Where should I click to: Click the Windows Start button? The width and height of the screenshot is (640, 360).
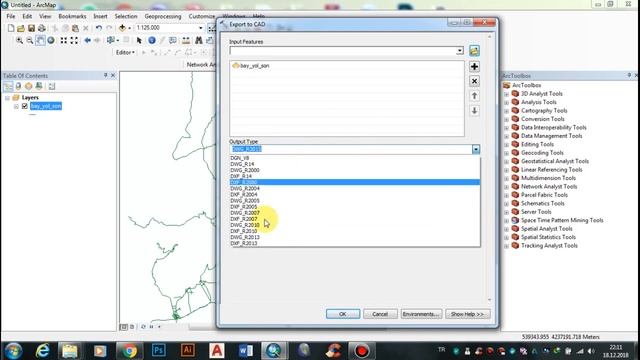(x=13, y=351)
